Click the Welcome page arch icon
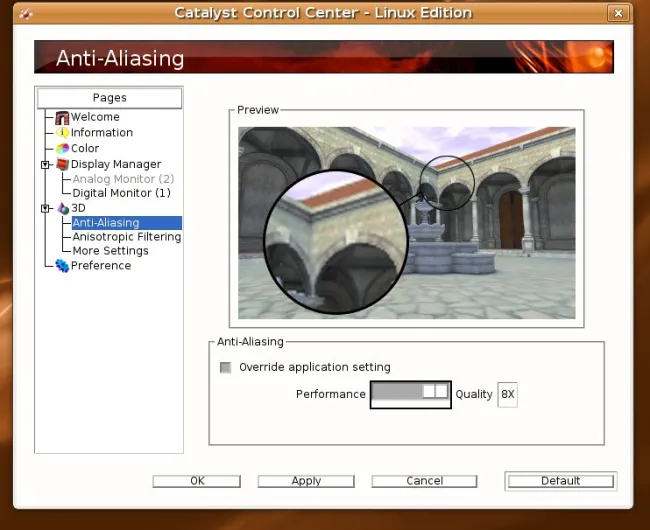650x530 pixels. (62, 118)
